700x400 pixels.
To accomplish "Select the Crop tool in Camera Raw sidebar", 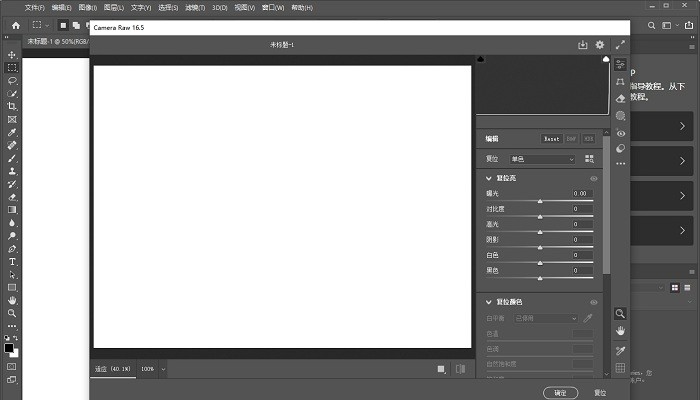I will click(620, 81).
